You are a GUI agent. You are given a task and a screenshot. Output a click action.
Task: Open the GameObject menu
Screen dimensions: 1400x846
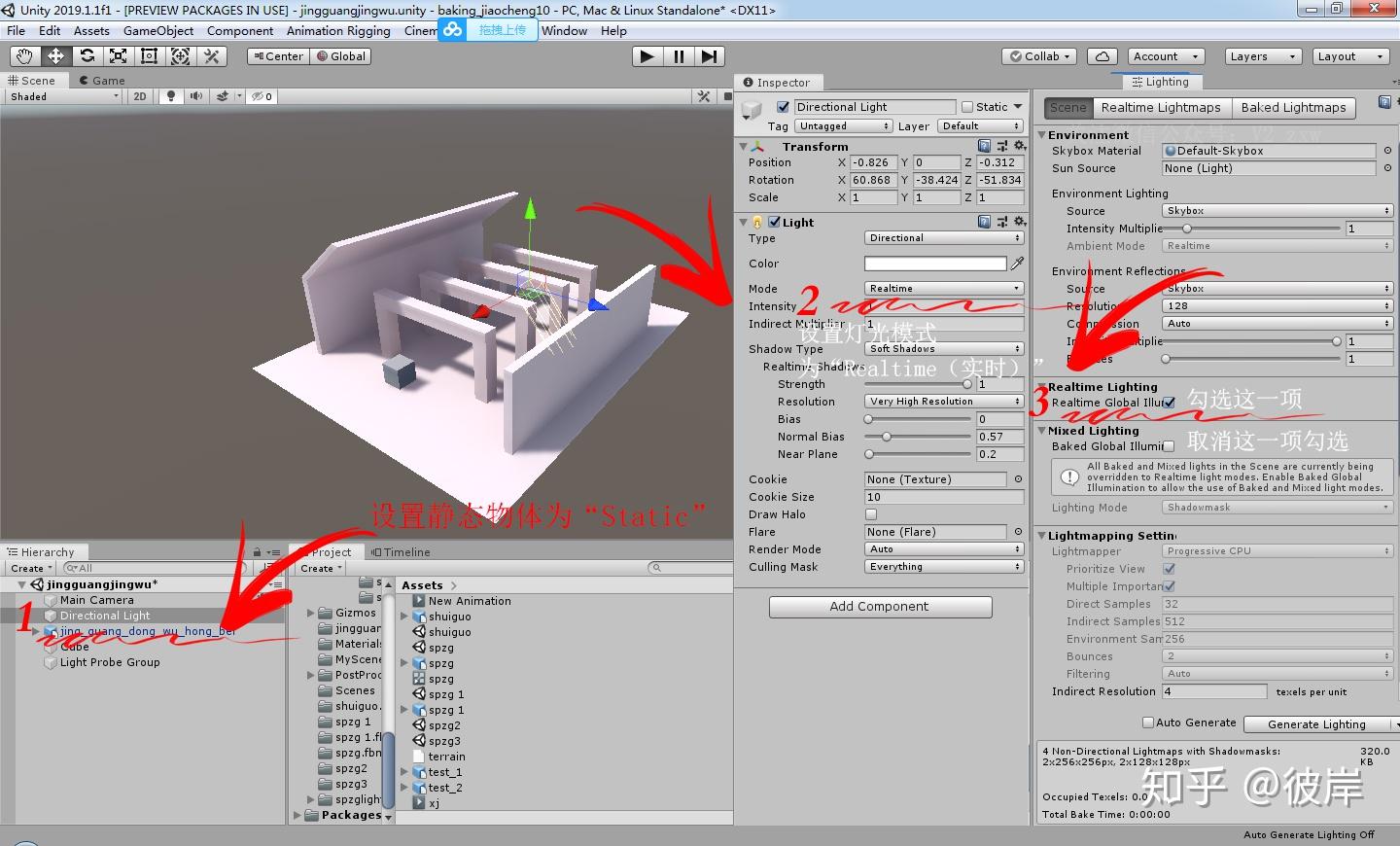click(158, 30)
